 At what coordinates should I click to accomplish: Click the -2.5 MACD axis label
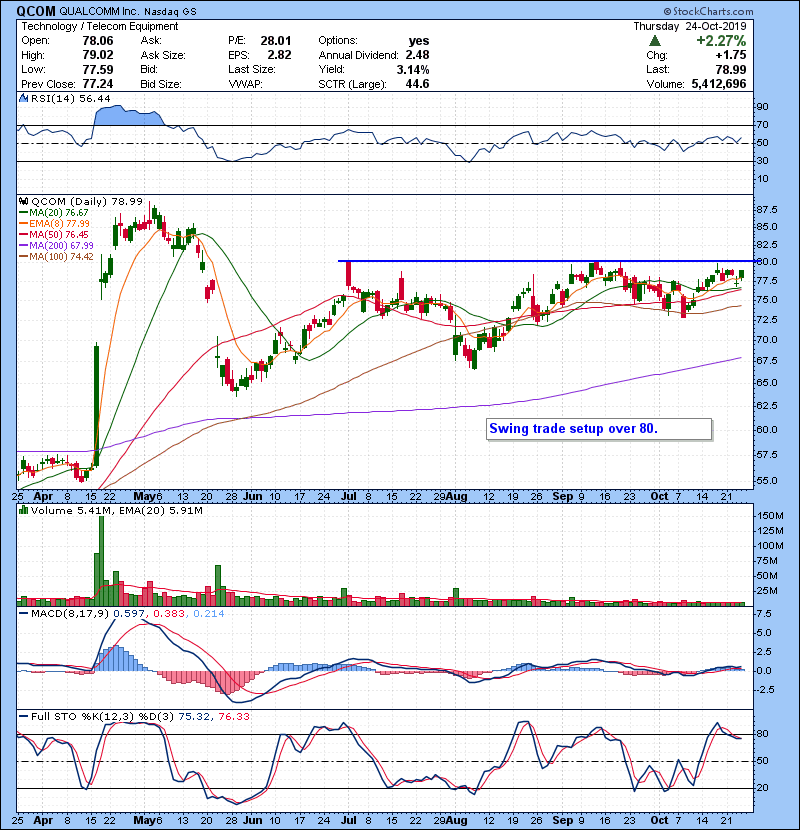click(766, 690)
